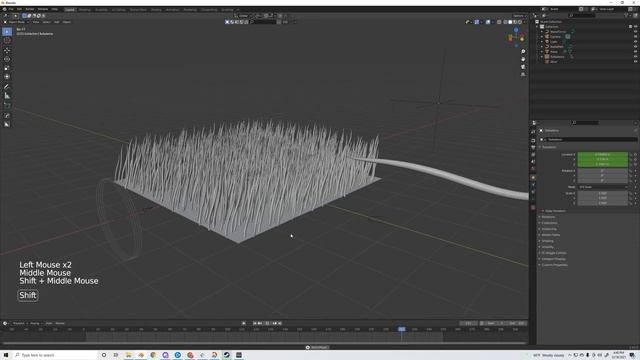Expand the Motion Paths panel

(x=551, y=235)
